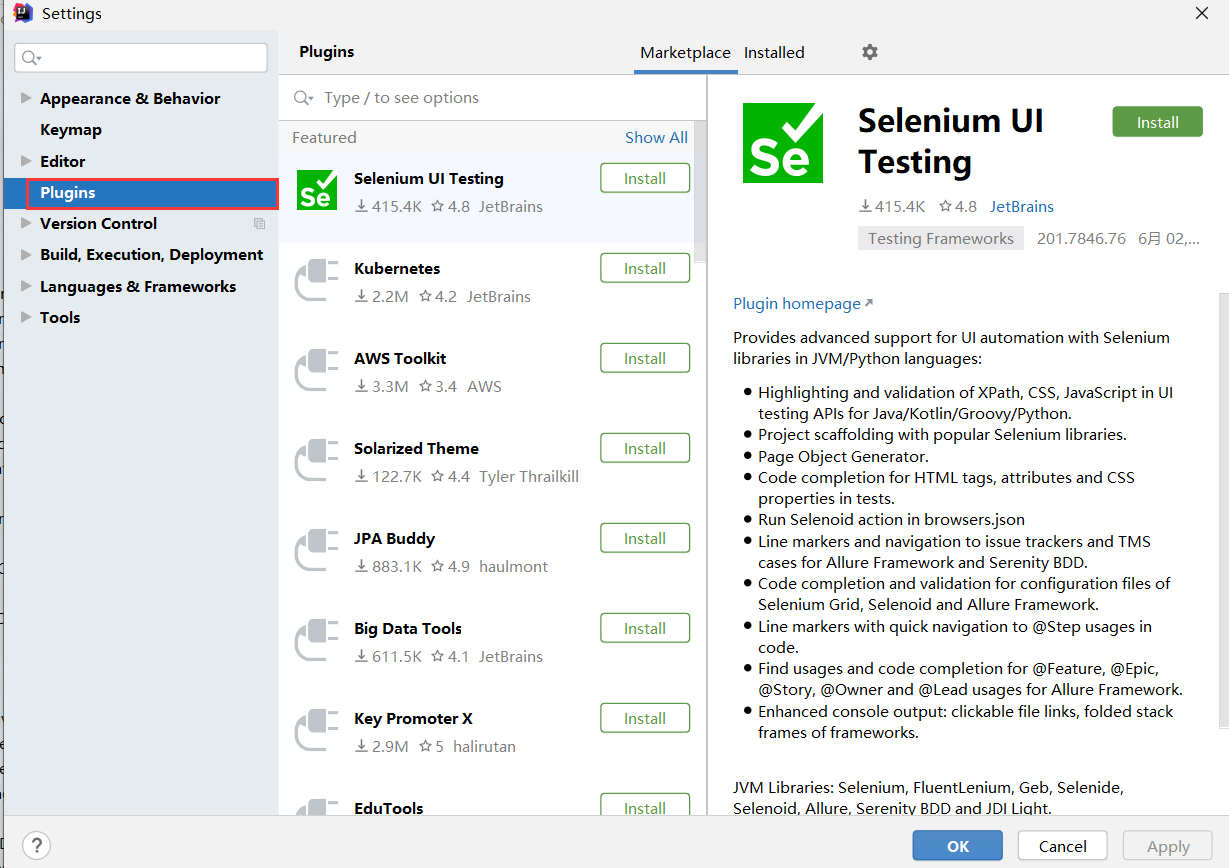1229x868 pixels.
Task: Select the EduTools plugin title
Action: 389,808
